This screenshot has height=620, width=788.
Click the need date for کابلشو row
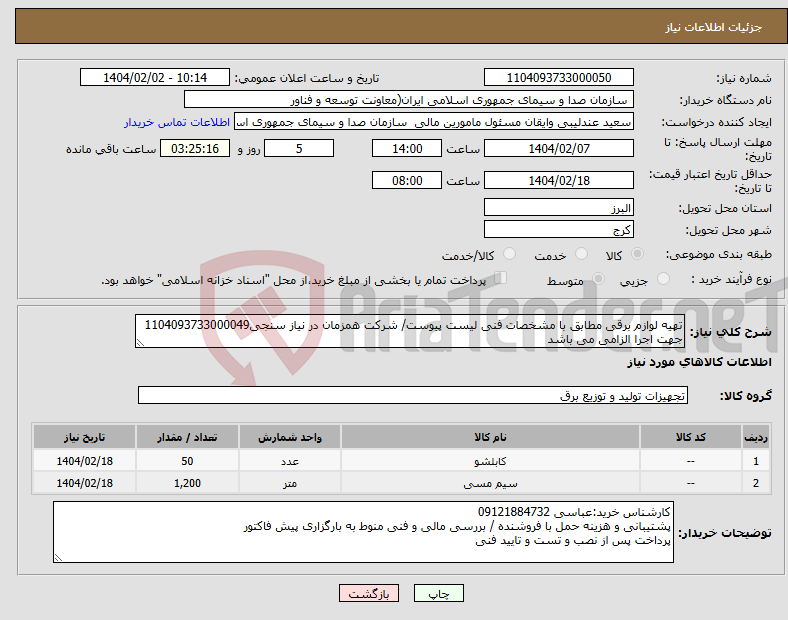tap(84, 461)
